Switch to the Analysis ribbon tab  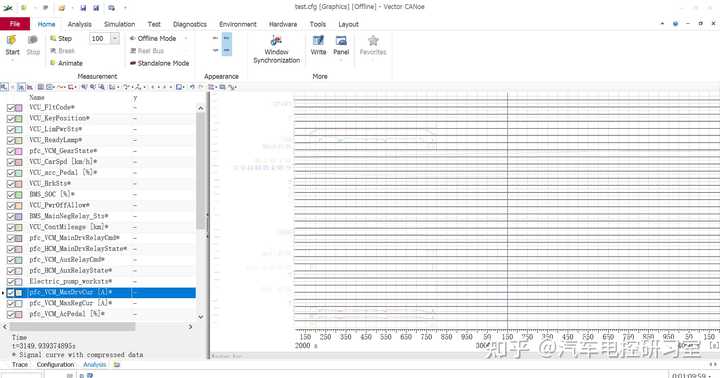click(x=79, y=24)
